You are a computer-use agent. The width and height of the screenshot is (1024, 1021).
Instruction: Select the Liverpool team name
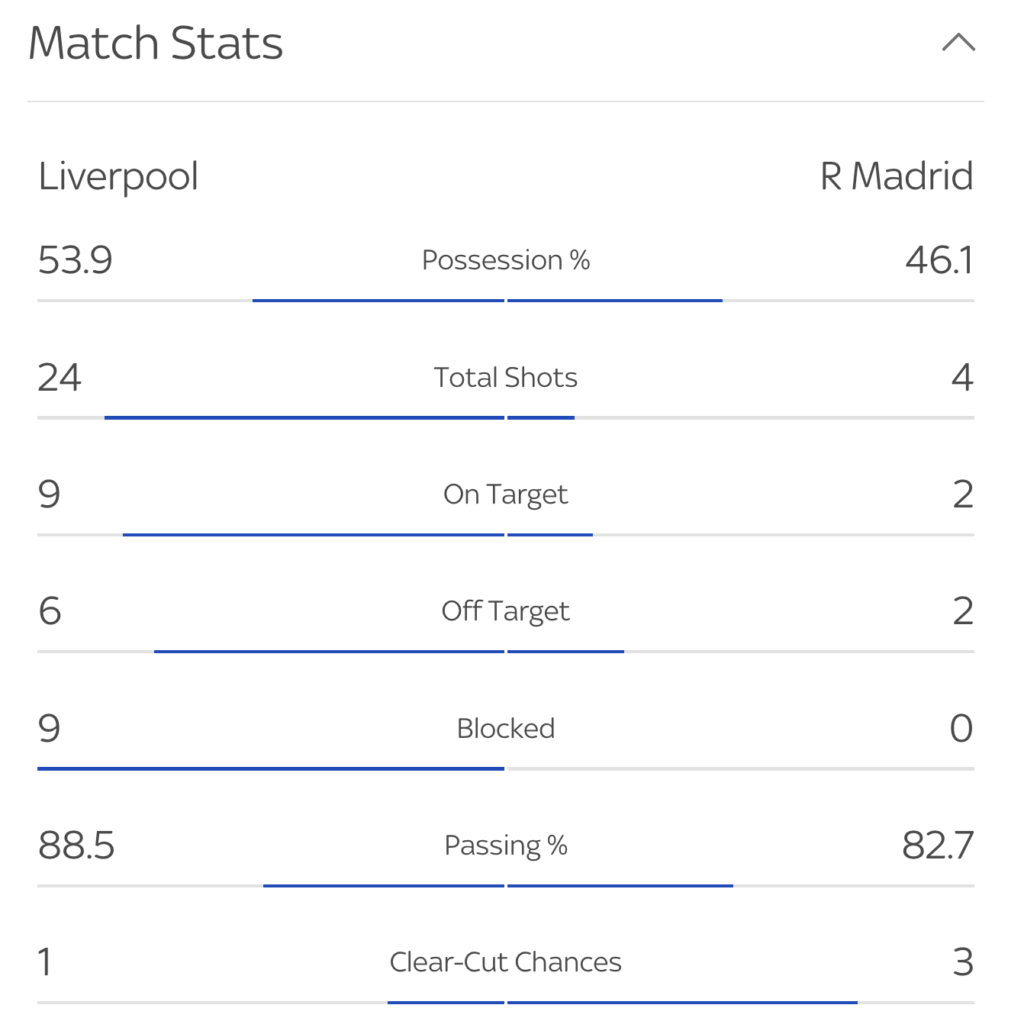pyautogui.click(x=118, y=177)
